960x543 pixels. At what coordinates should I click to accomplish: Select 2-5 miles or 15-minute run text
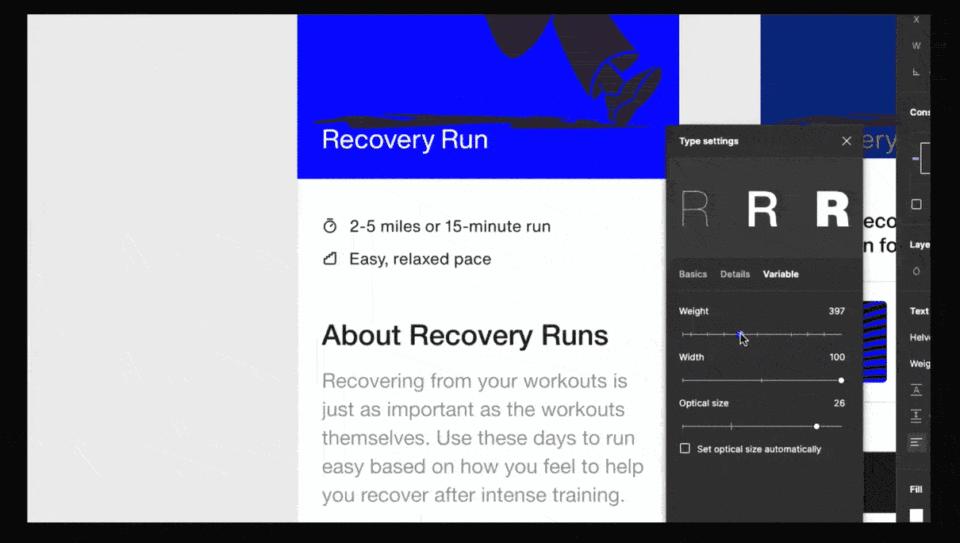click(x=450, y=227)
